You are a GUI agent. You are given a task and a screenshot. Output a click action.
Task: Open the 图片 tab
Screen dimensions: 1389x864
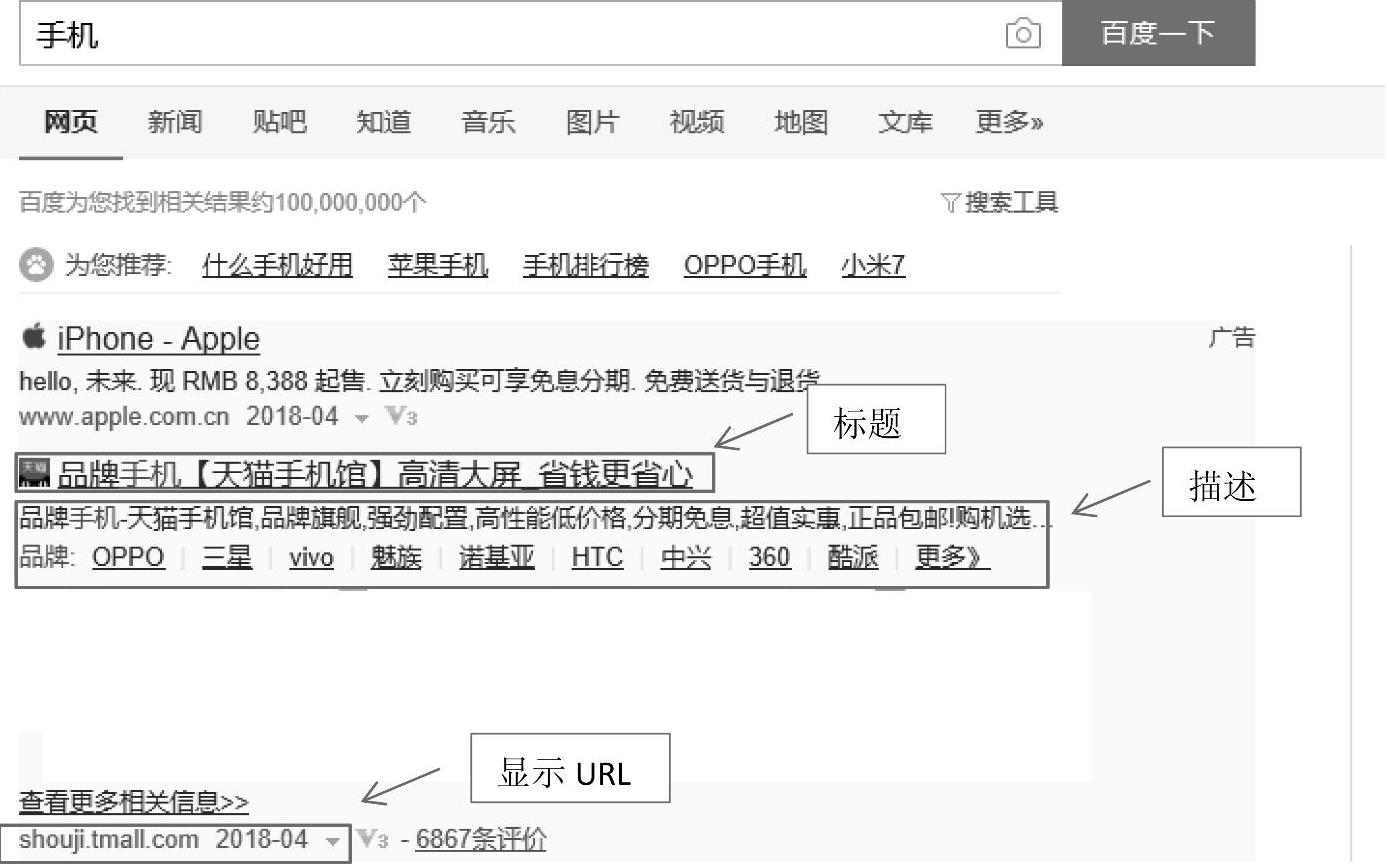click(x=592, y=122)
